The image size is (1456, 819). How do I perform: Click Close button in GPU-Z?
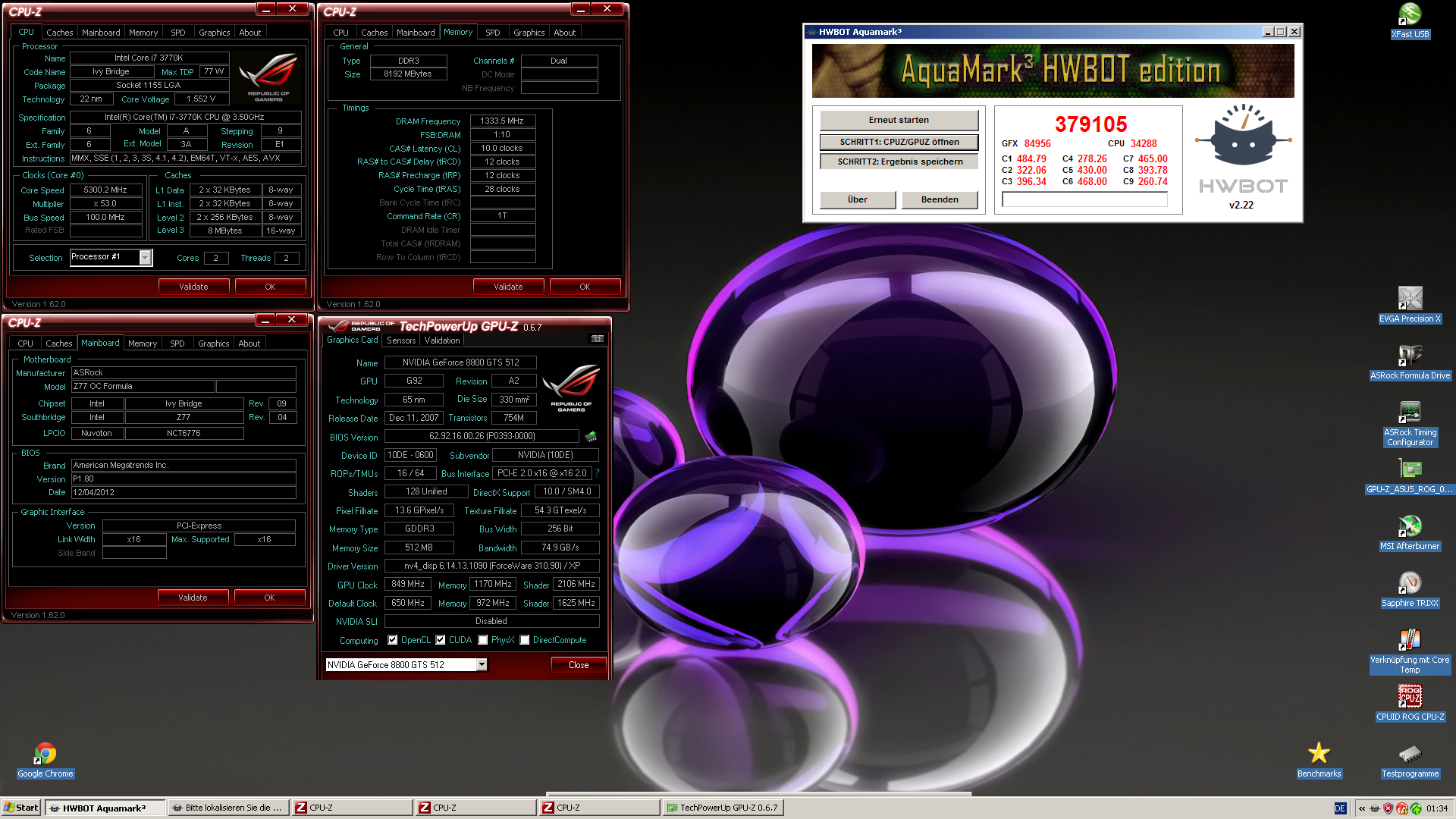579,665
